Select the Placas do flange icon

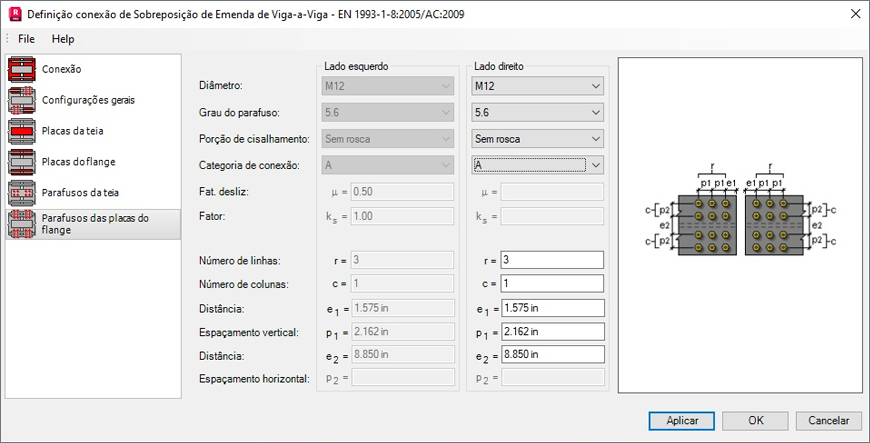click(22, 162)
